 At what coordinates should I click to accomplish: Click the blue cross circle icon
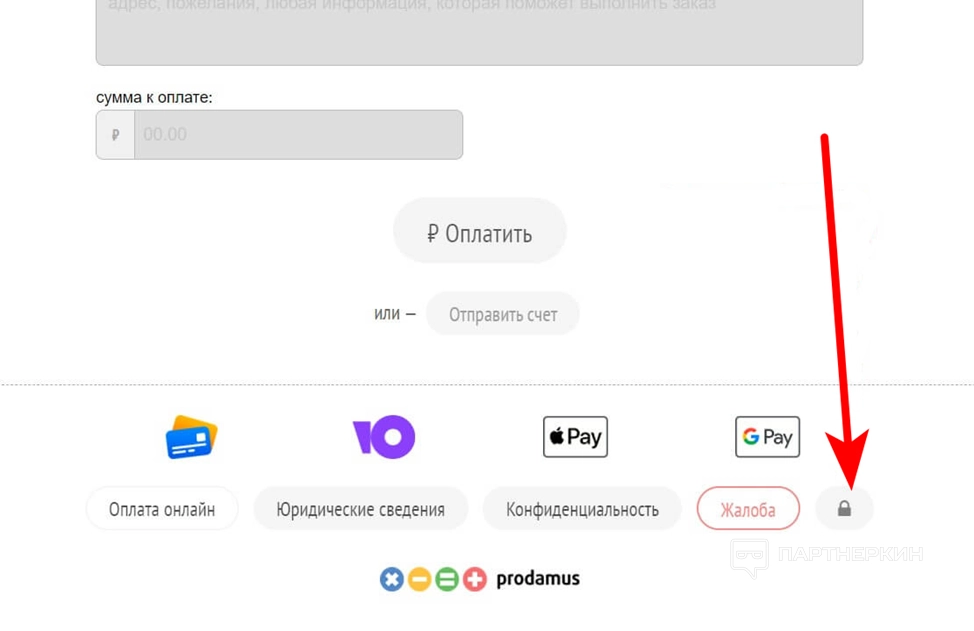coord(392,579)
